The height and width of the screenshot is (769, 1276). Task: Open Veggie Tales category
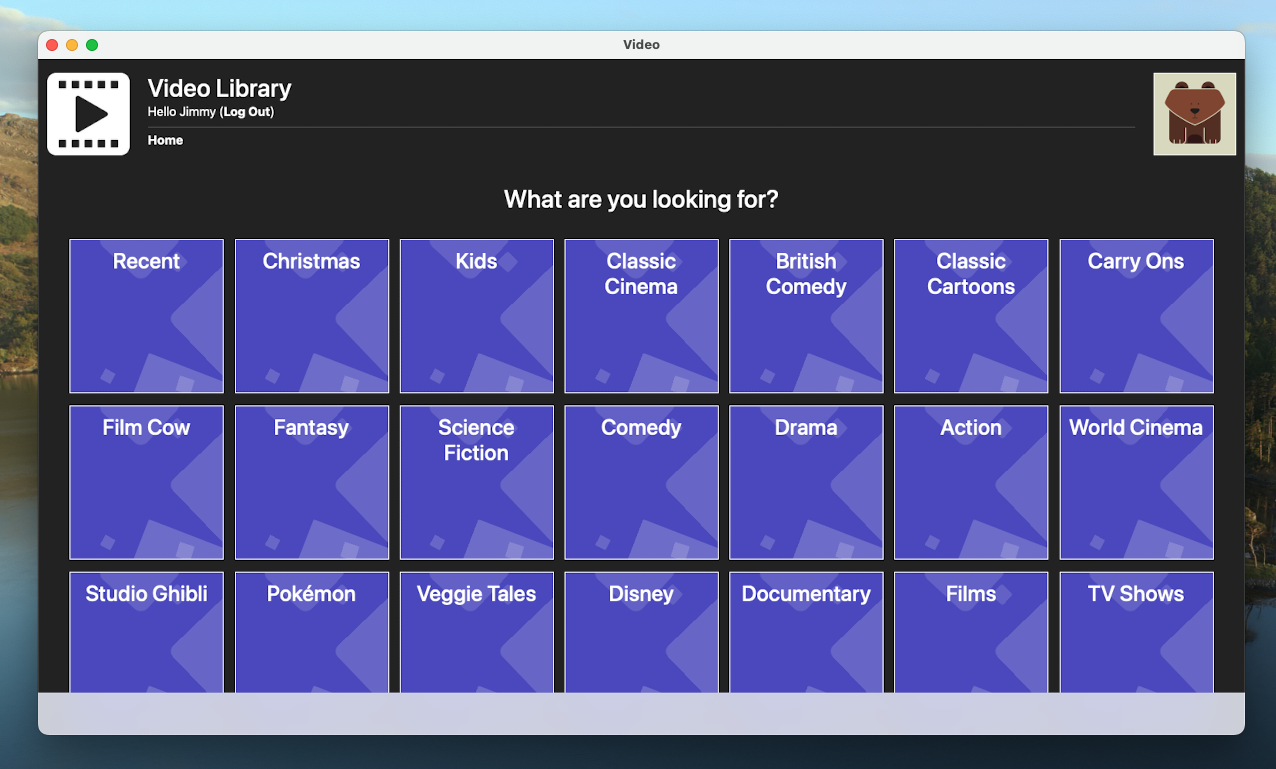tap(476, 632)
